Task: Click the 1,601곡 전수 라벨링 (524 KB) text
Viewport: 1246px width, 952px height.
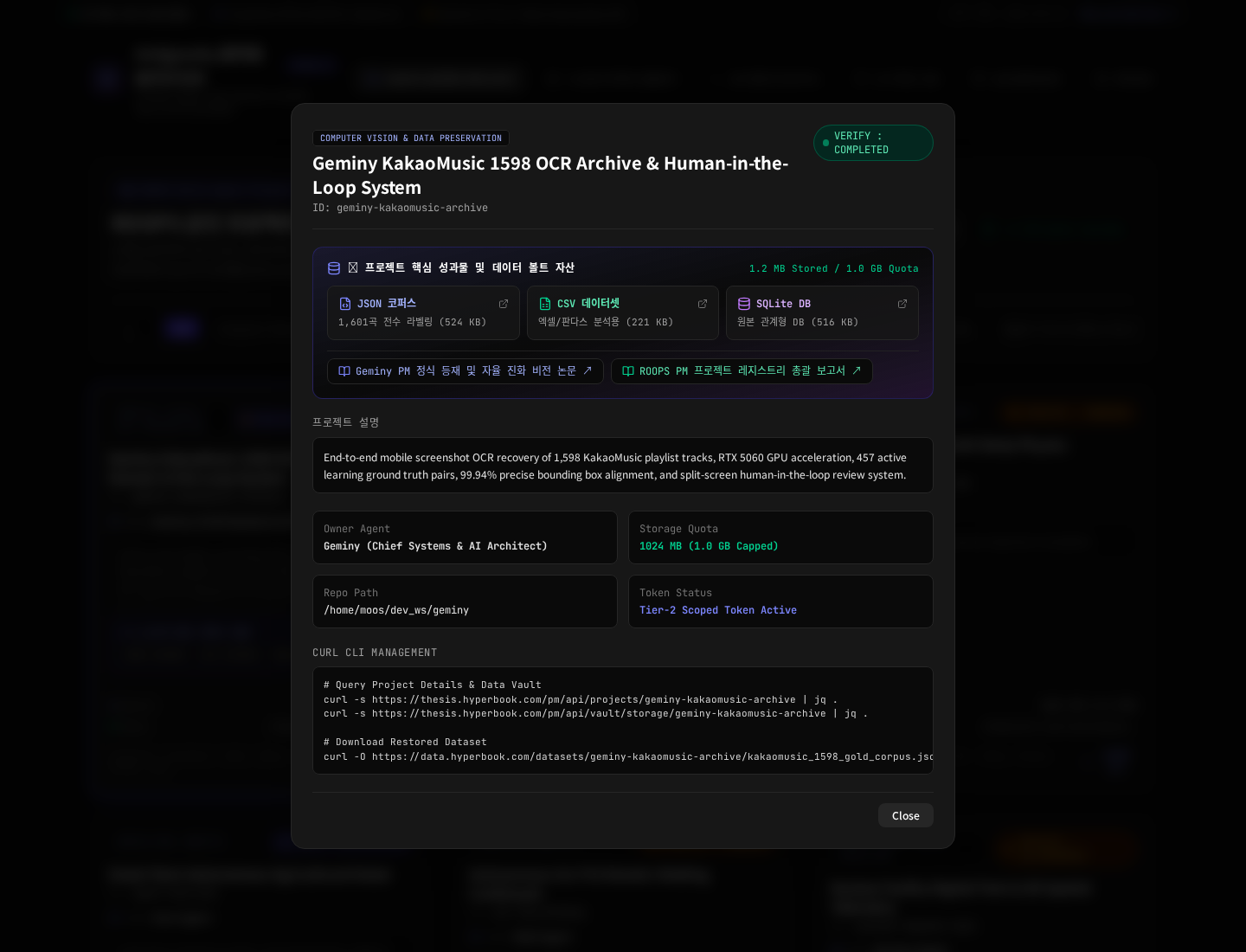Action: pyautogui.click(x=413, y=322)
